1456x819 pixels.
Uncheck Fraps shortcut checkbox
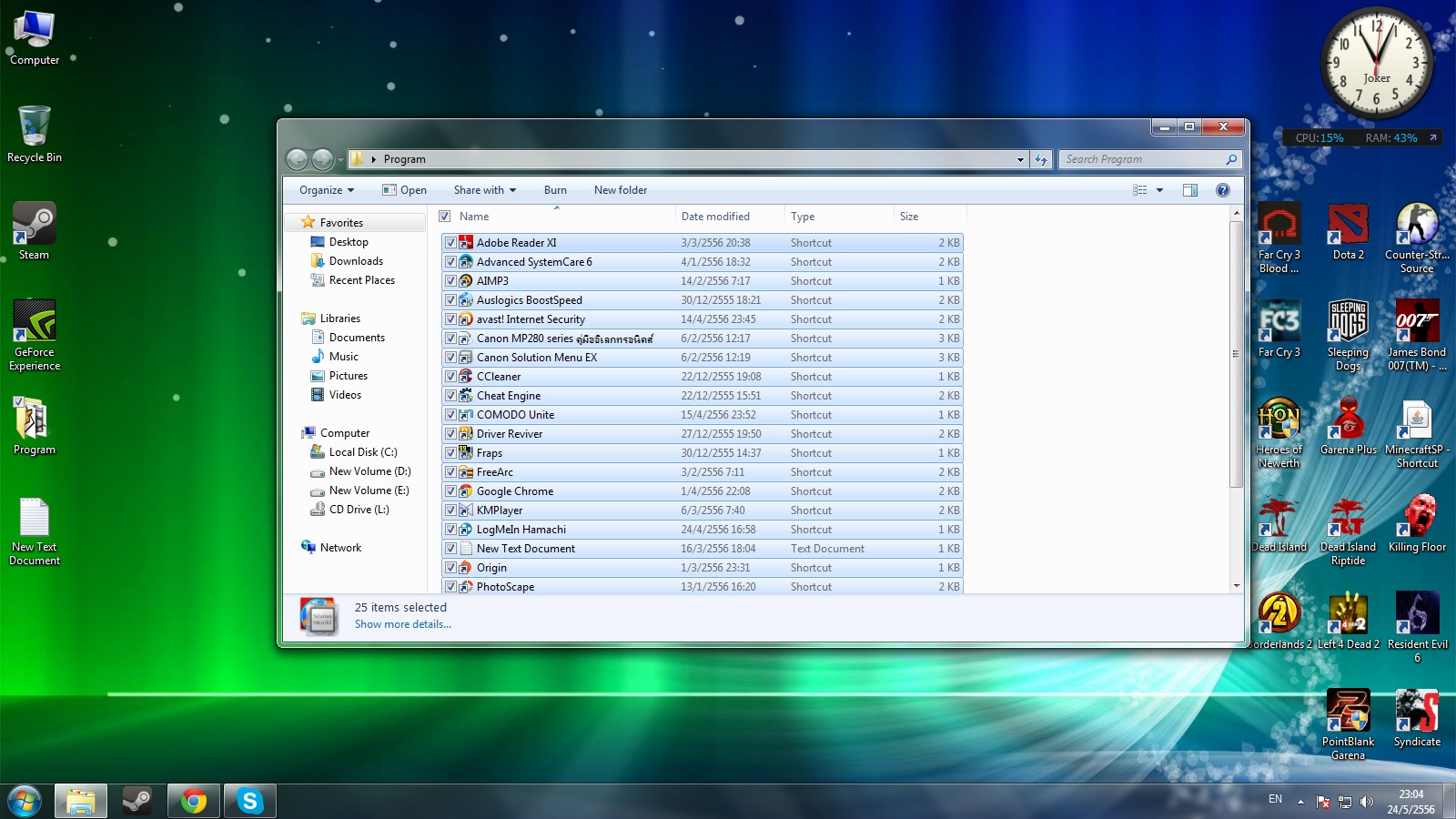click(x=450, y=453)
